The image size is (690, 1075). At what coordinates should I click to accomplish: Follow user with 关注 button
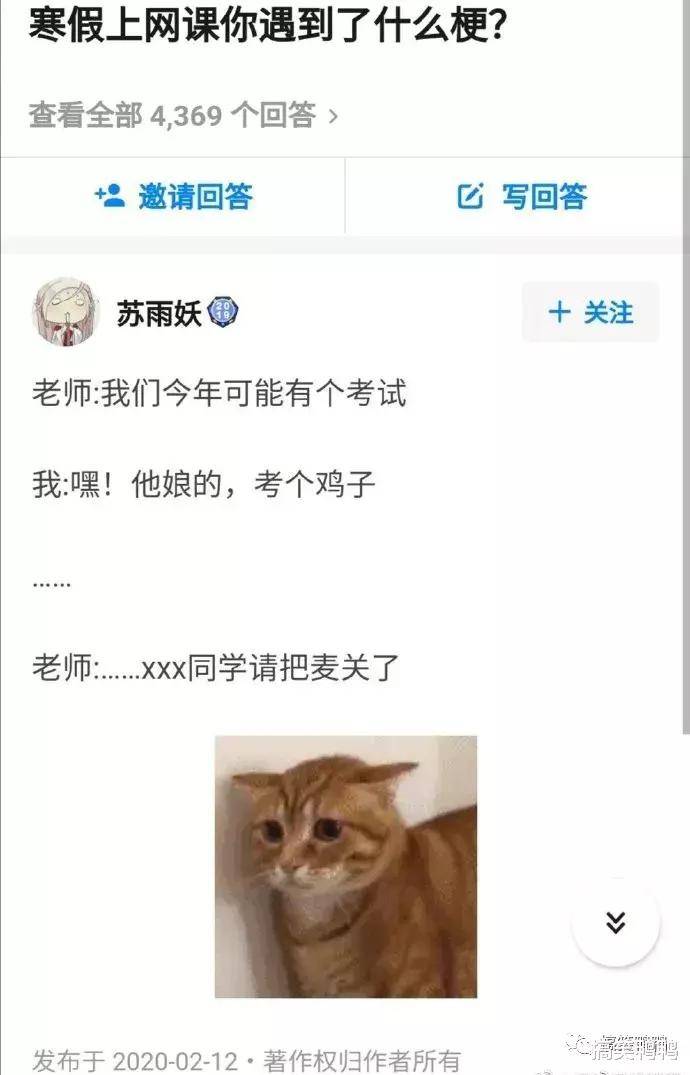[x=591, y=312]
